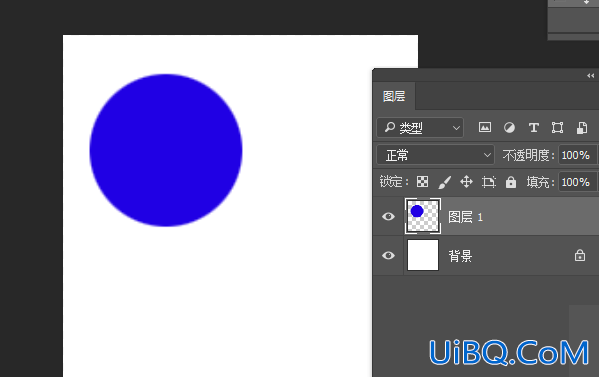Screen dimensions: 599x377
Task: Open the 类型 filter kind dropdown
Action: 420,128
